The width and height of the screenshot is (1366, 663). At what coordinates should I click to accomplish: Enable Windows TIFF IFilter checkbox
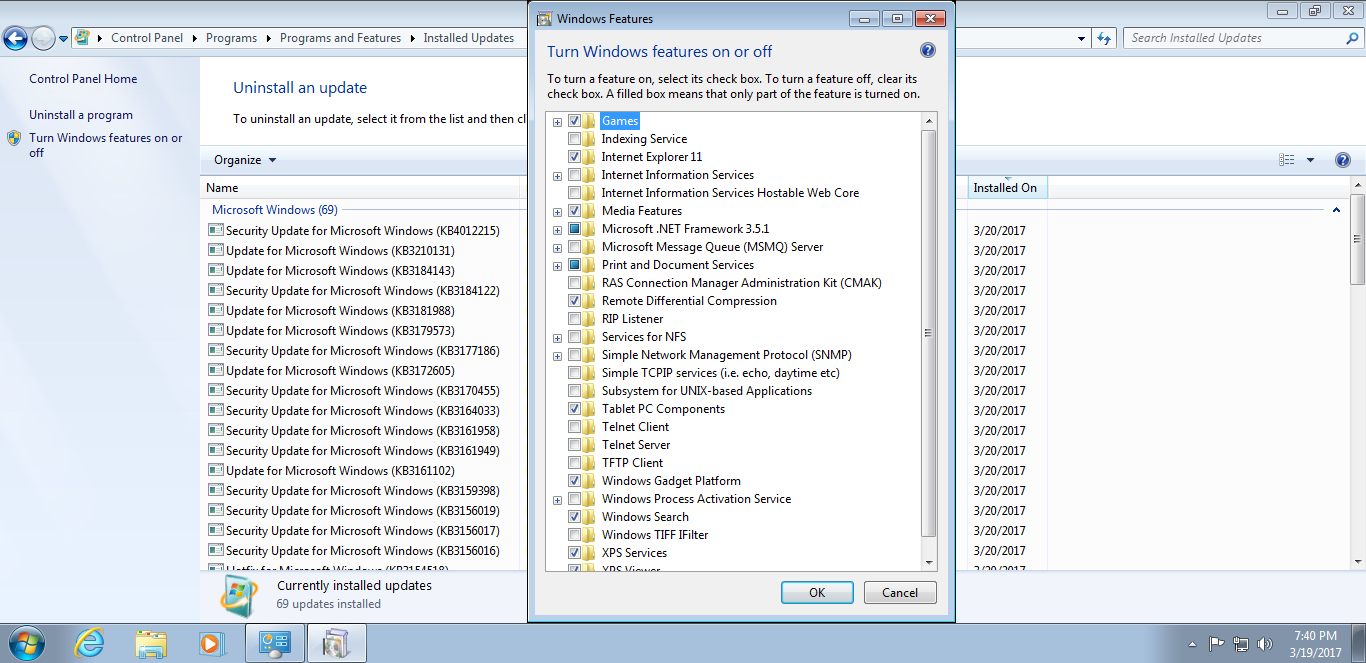pyautogui.click(x=574, y=535)
